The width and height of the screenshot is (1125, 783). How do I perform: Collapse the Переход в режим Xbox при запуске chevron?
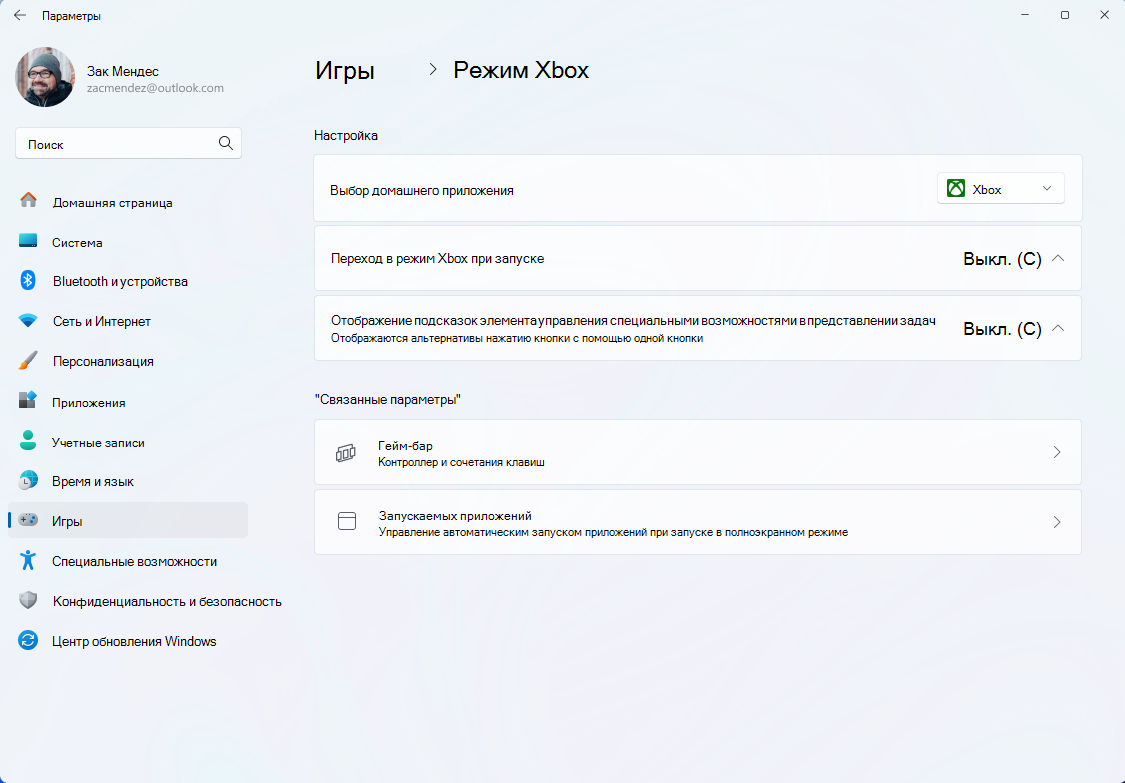coord(1058,258)
